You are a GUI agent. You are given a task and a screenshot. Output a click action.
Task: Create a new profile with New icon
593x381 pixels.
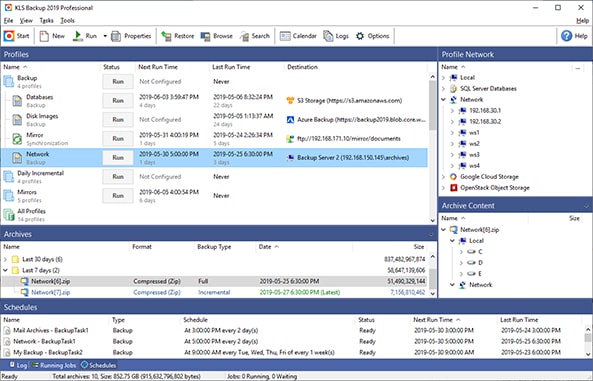coord(44,36)
